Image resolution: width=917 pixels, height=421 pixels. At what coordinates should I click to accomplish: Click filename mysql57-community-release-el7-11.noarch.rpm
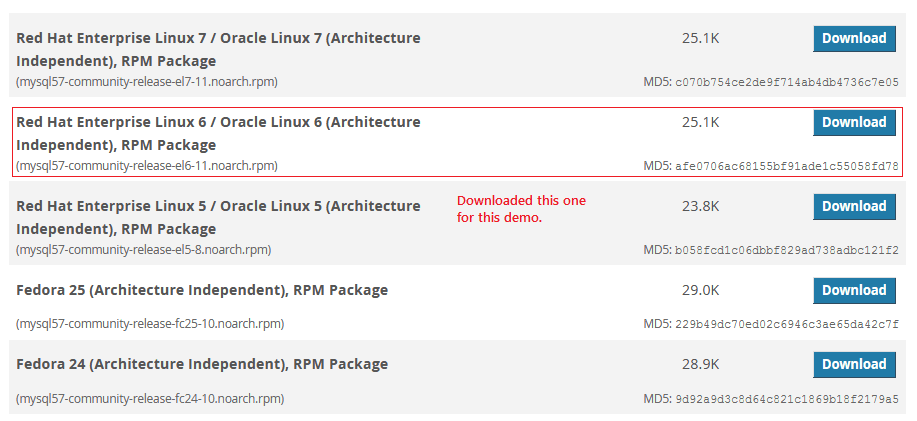pyautogui.click(x=147, y=81)
